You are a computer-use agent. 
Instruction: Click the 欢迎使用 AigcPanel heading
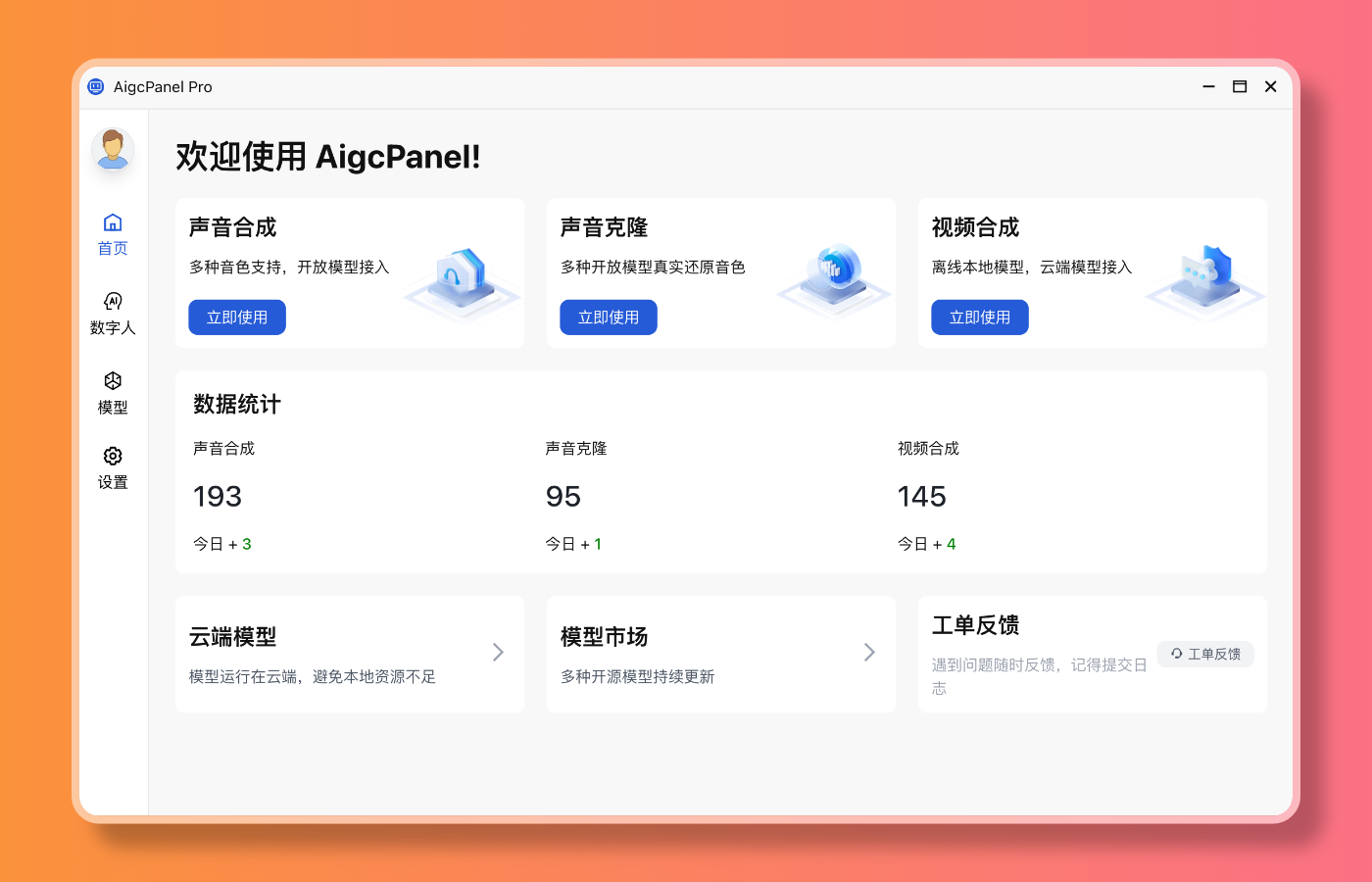[328, 155]
